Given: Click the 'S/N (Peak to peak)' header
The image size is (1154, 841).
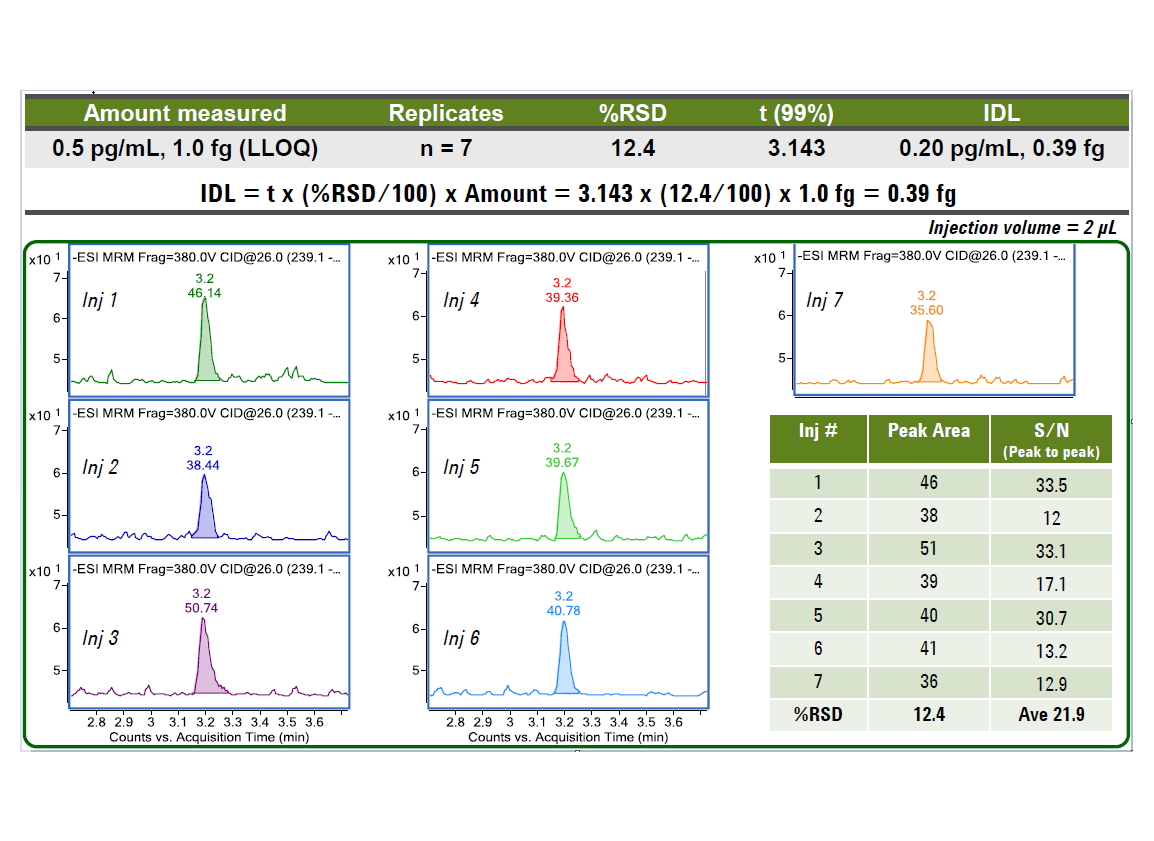Looking at the screenshot, I should (x=1051, y=439).
